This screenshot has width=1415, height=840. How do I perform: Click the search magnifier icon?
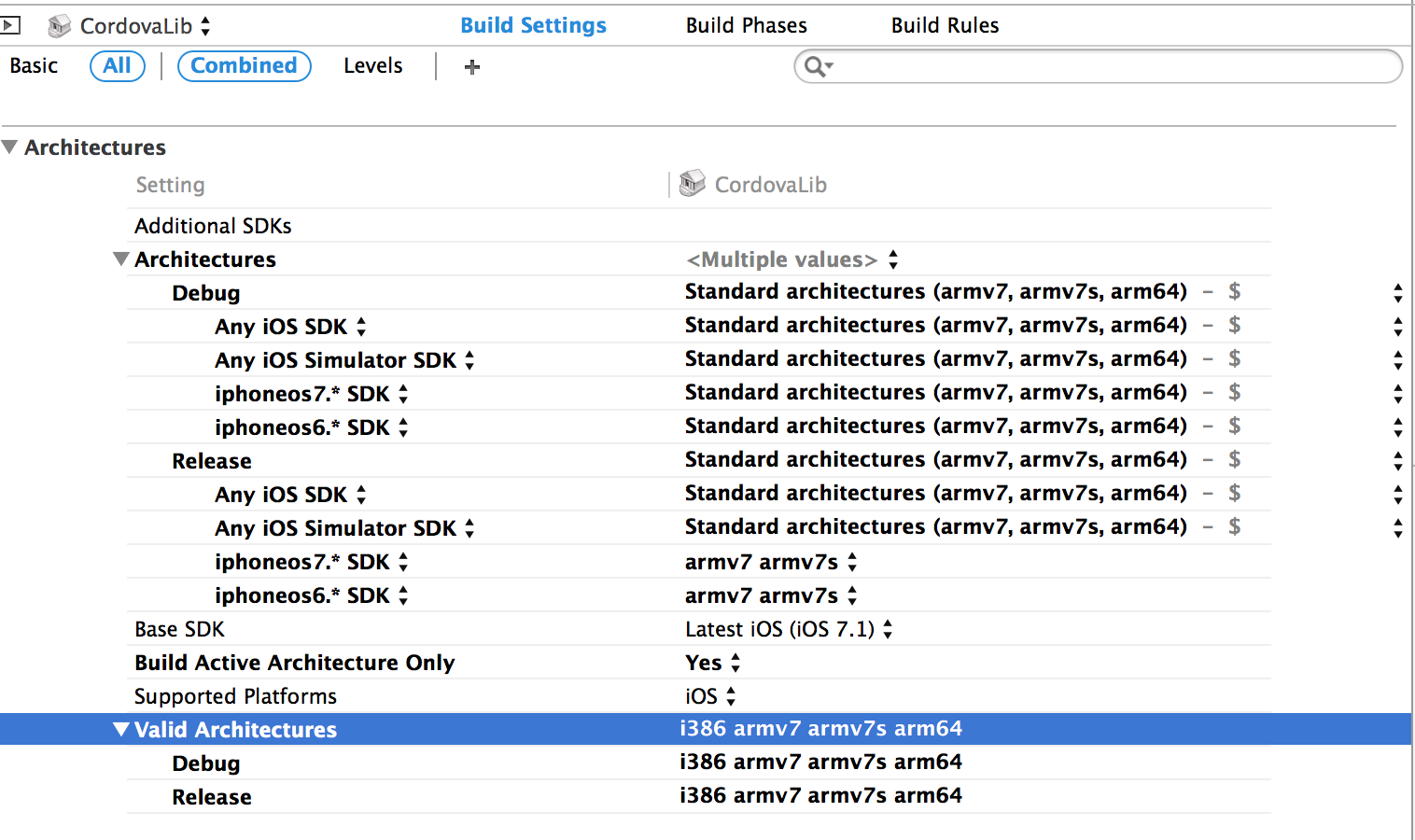click(x=819, y=66)
